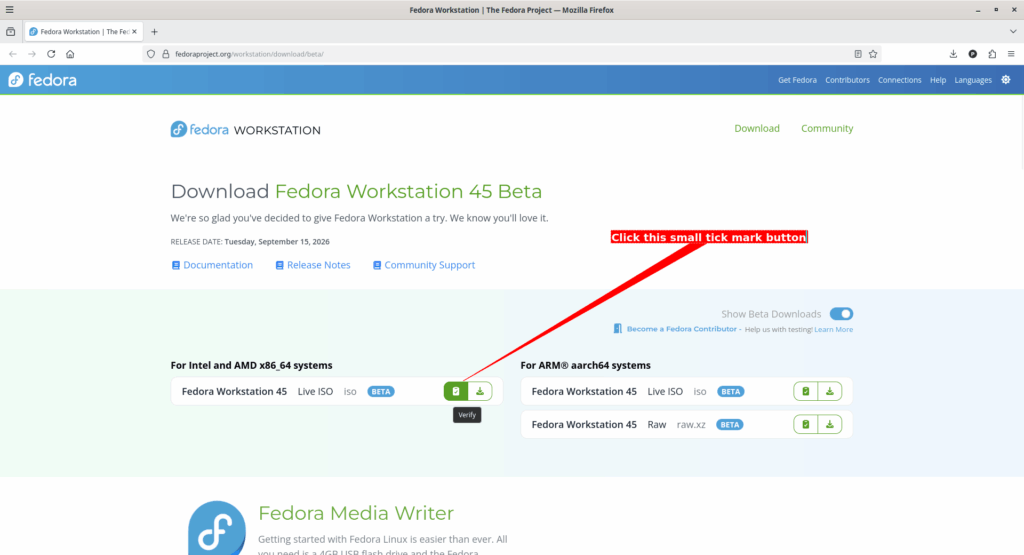Reload the current page

point(51,54)
